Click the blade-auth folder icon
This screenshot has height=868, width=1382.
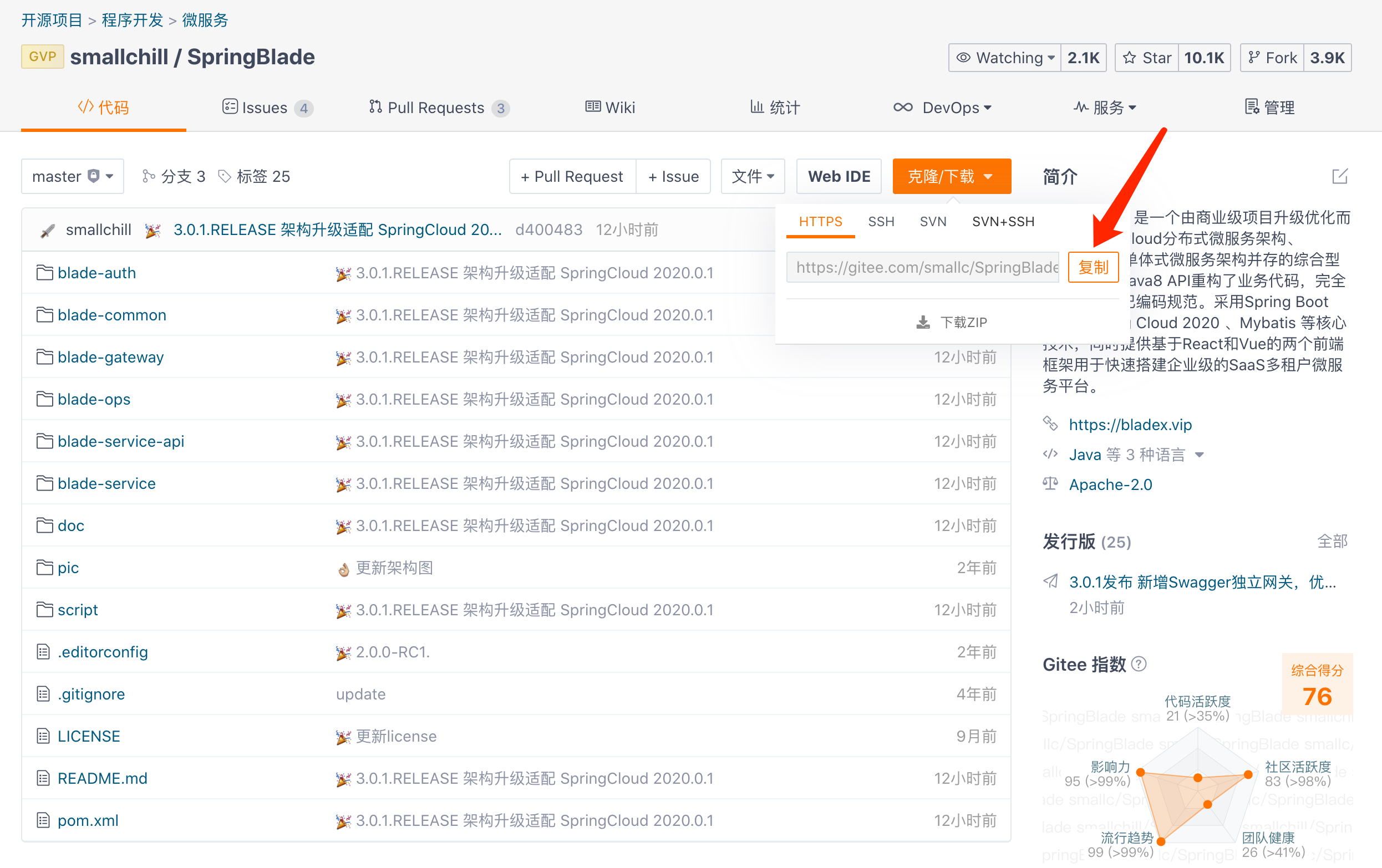click(44, 273)
